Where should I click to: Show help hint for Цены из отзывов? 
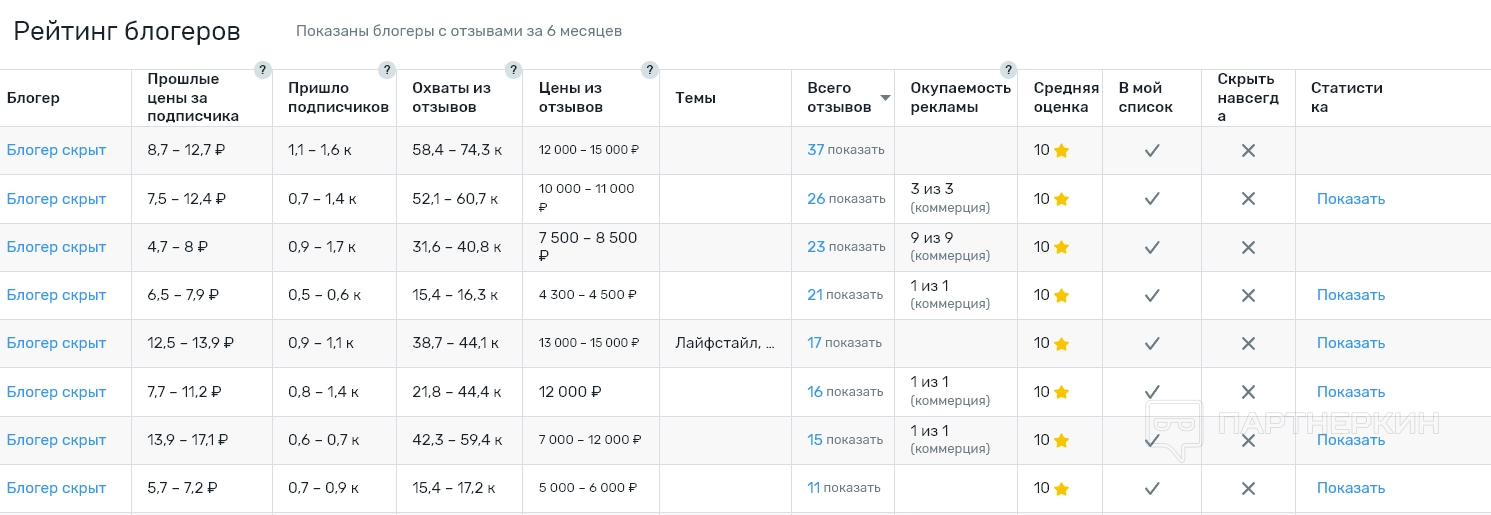[x=650, y=70]
